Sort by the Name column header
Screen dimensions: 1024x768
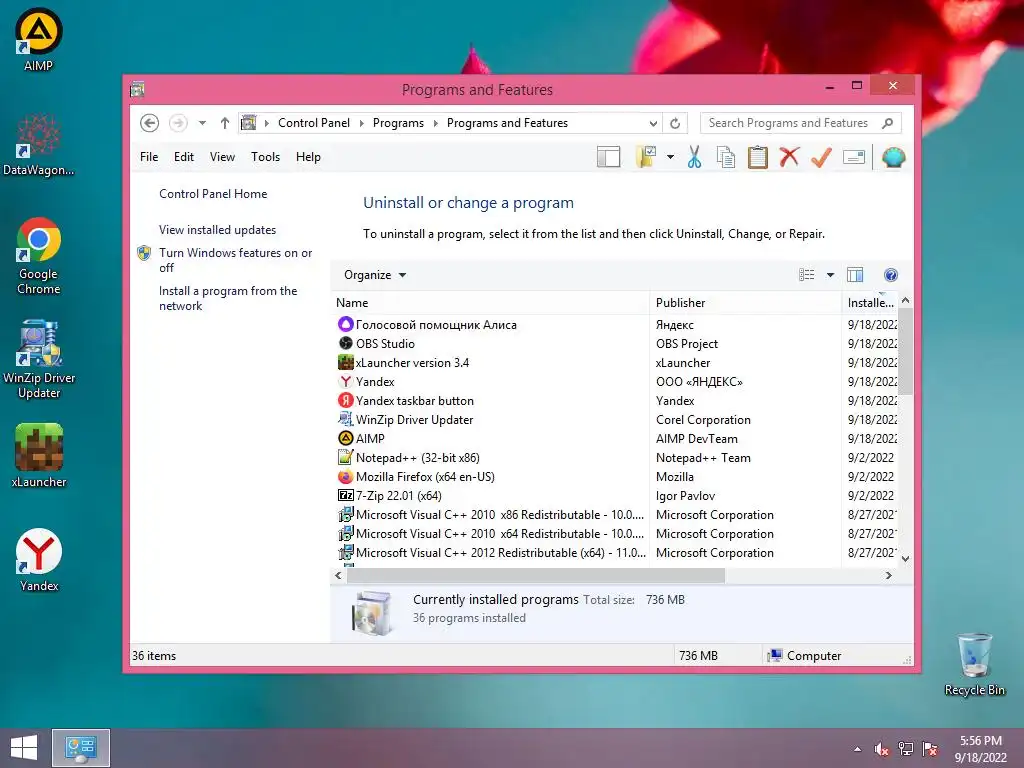point(490,302)
